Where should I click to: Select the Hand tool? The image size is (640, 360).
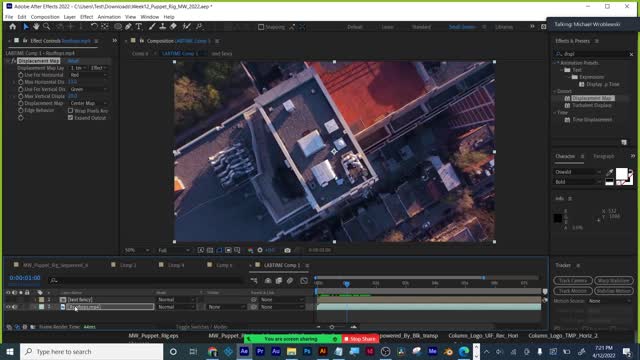click(36, 27)
